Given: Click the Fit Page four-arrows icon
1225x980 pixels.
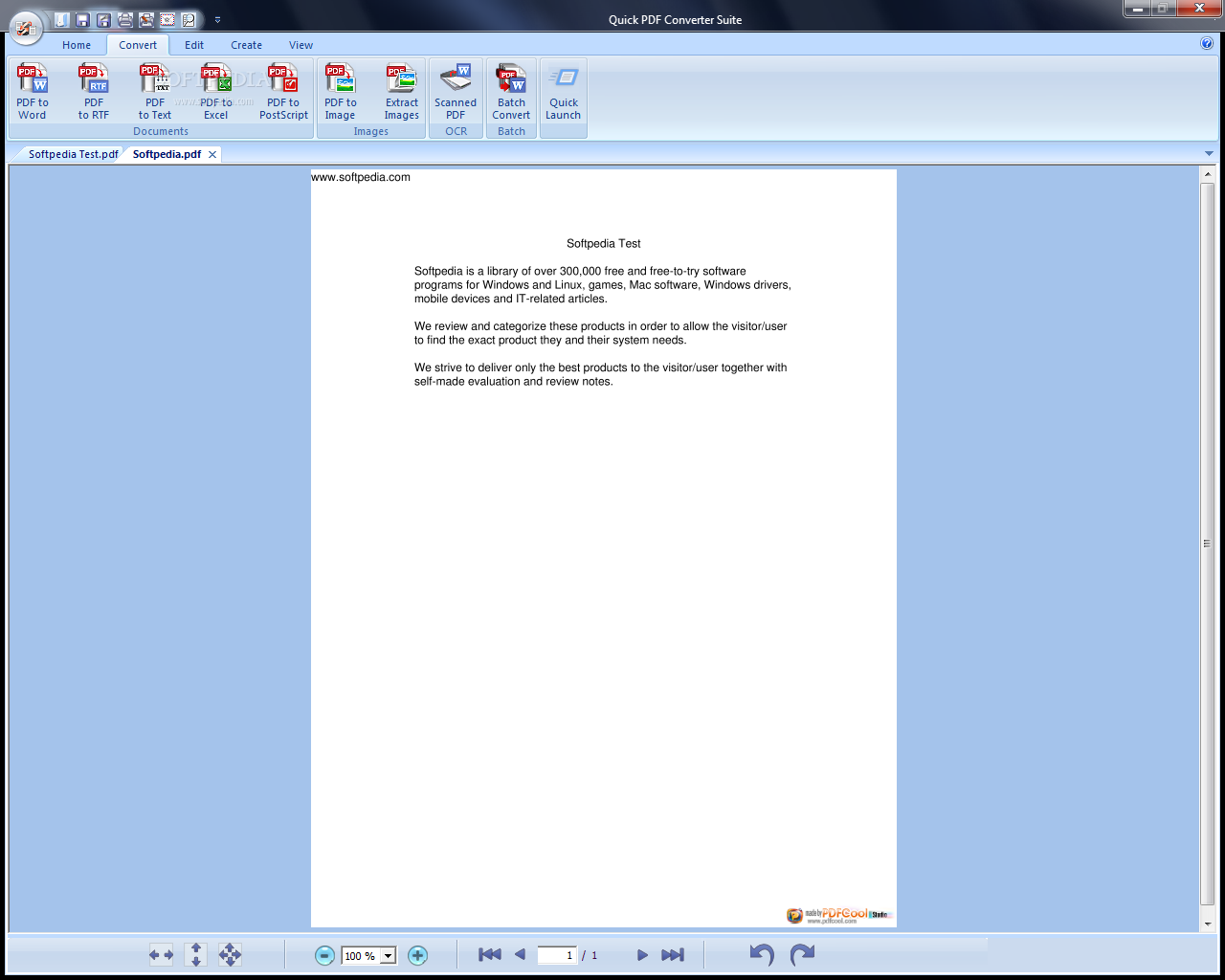Looking at the screenshot, I should click(230, 954).
